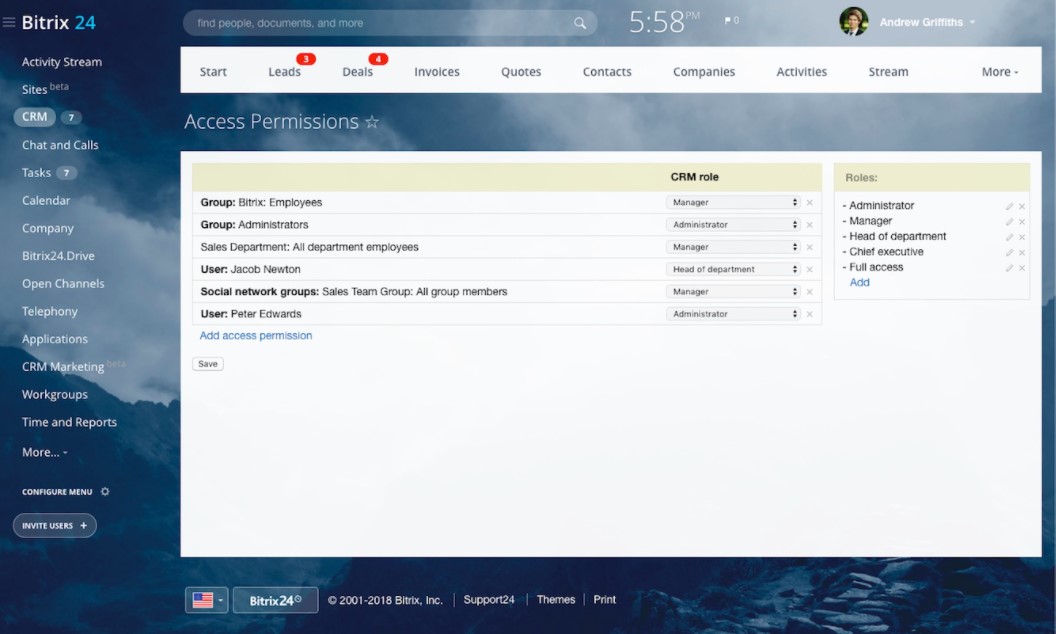This screenshot has width=1056, height=634.
Task: Edit the Administrator role with the pencil icon
Action: pos(1010,205)
